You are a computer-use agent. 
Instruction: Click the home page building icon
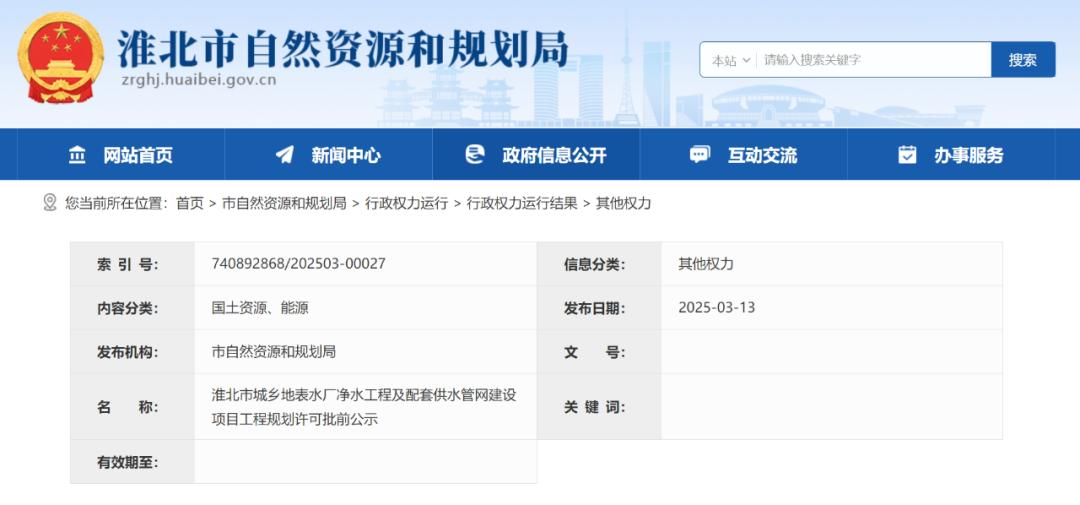pyautogui.click(x=77, y=155)
